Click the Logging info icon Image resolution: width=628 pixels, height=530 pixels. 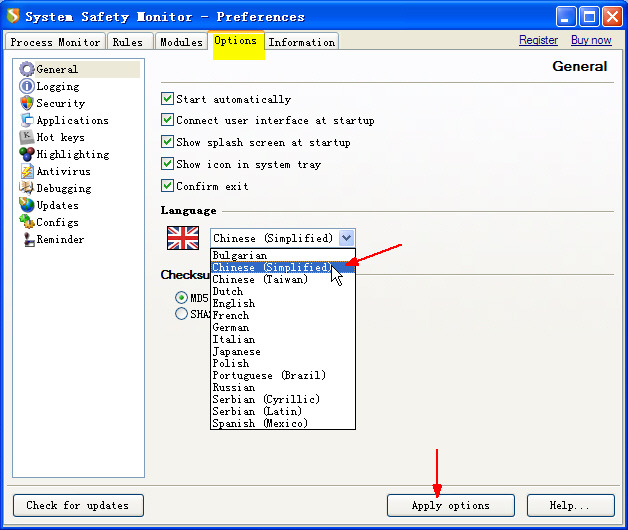27,86
